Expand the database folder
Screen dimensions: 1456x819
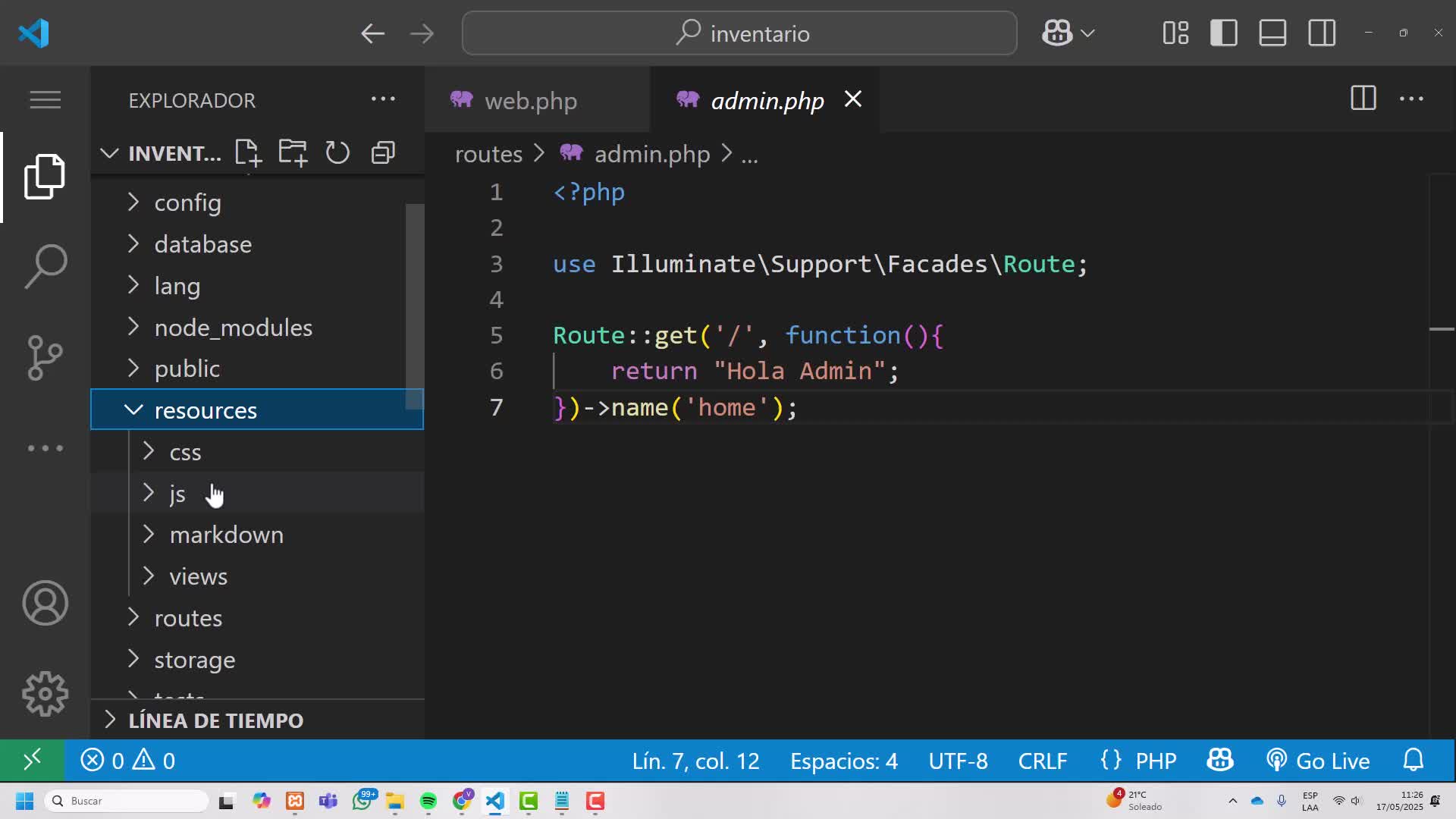tap(257, 244)
